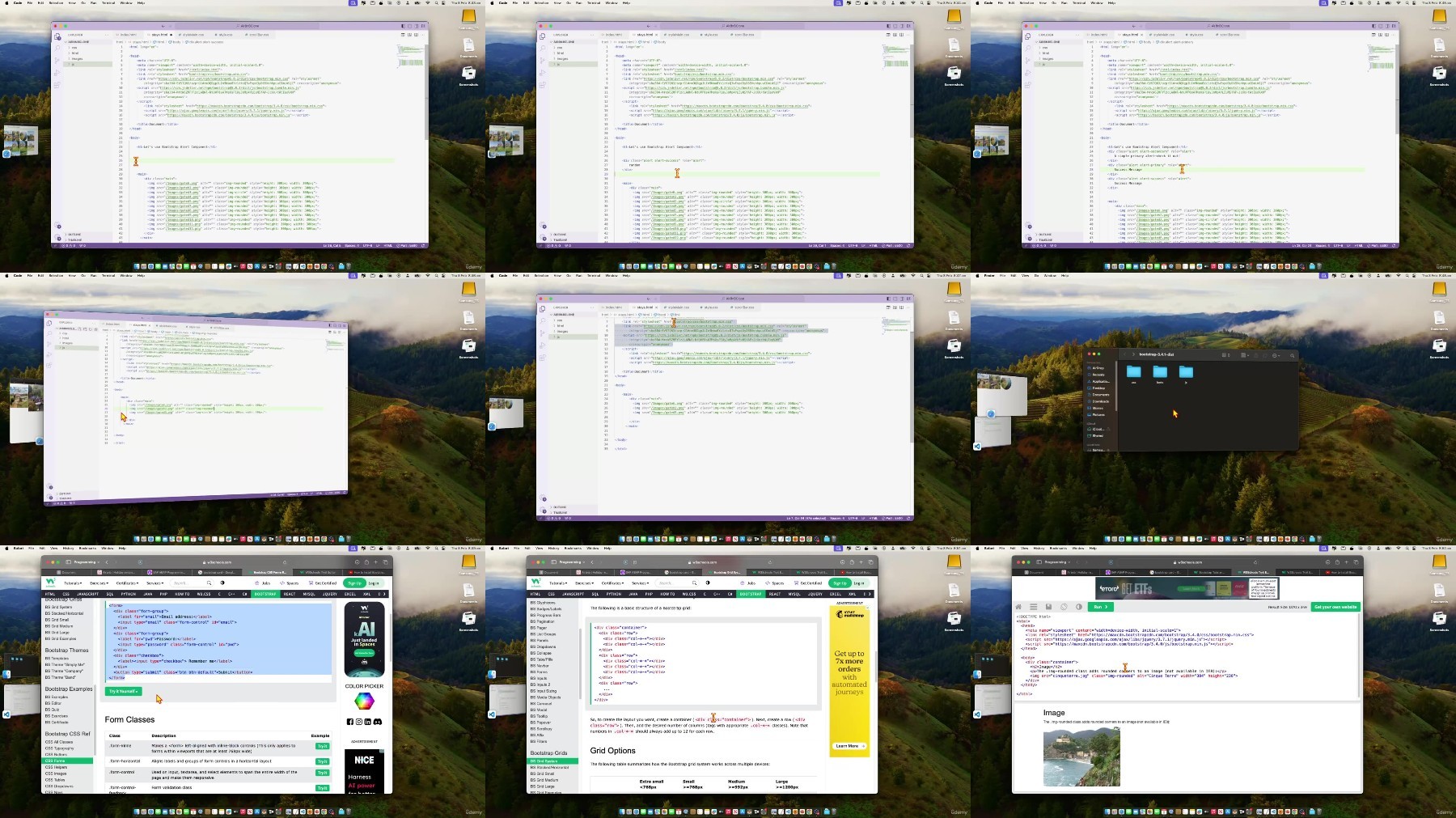Toggle dark mode icon on the Grid Options page

pyautogui.click(x=708, y=583)
